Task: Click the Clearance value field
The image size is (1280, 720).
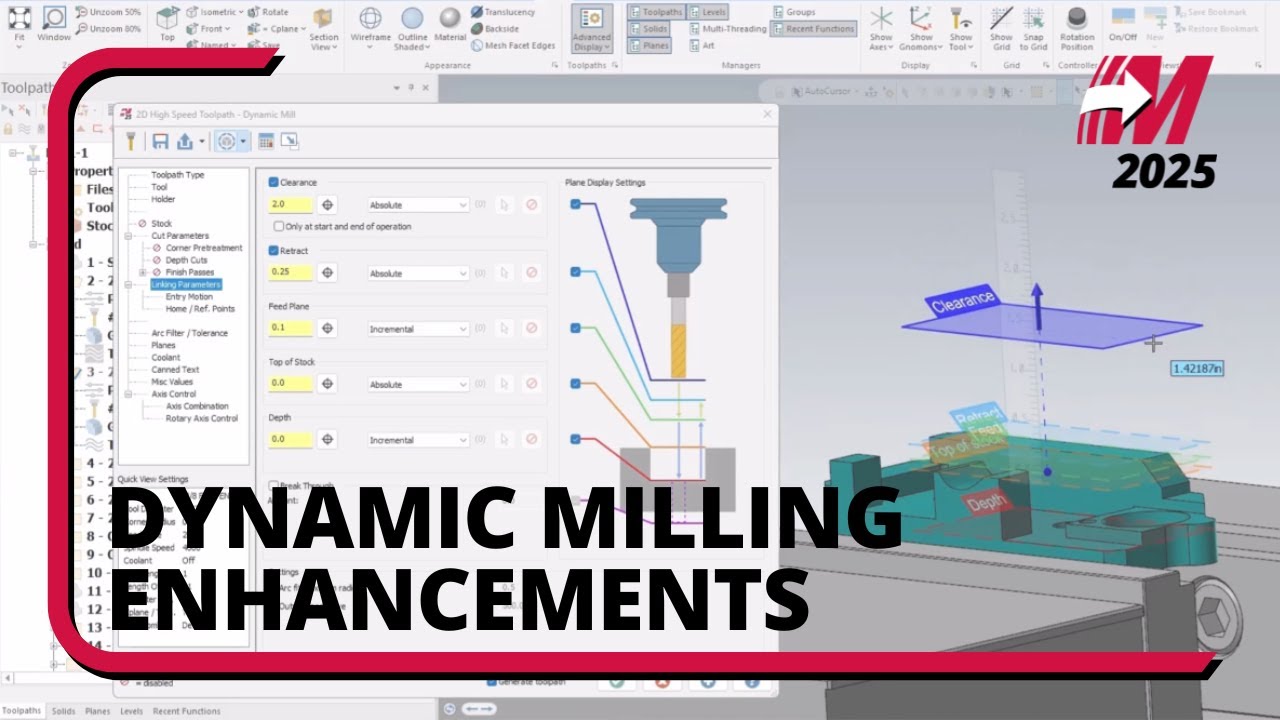Action: pyautogui.click(x=291, y=205)
